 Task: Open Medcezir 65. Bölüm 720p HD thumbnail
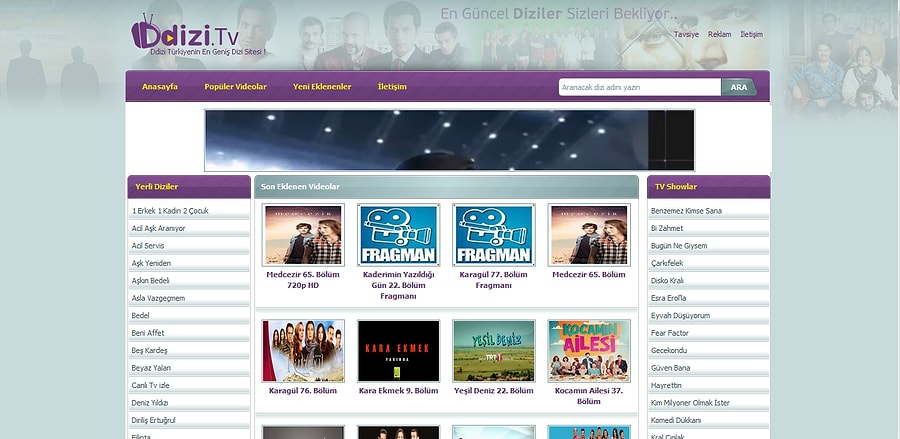(x=303, y=235)
